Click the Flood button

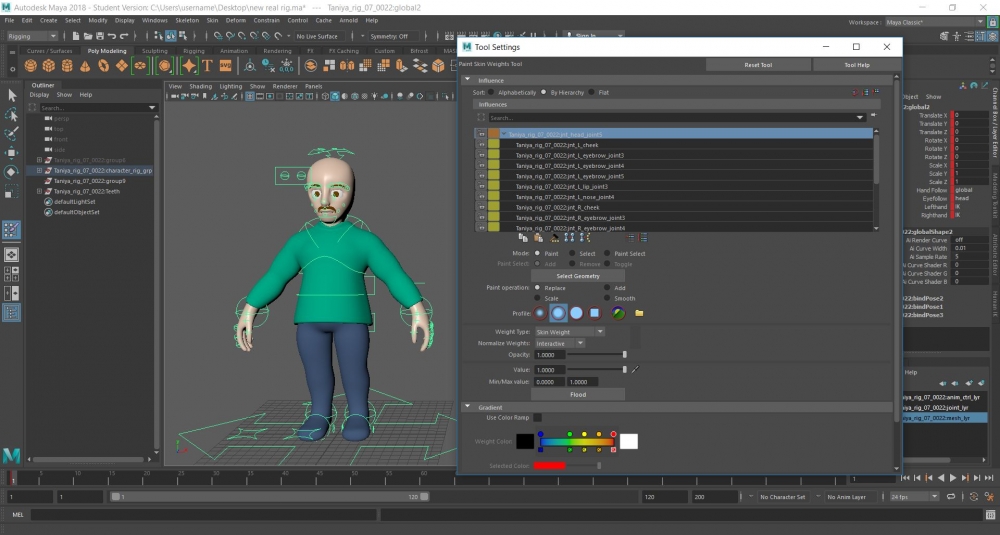tap(578, 394)
